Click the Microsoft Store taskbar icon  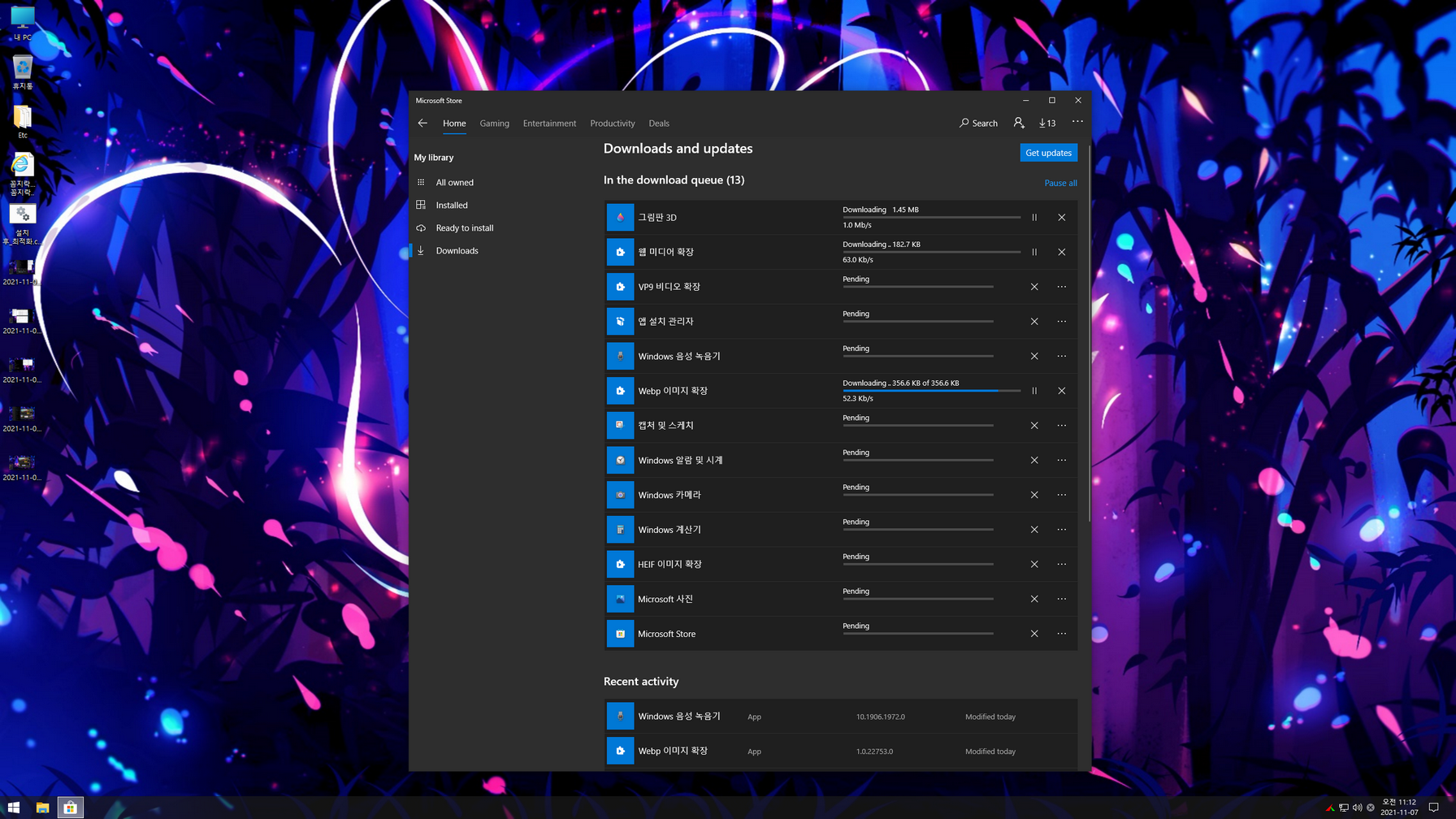click(x=71, y=807)
